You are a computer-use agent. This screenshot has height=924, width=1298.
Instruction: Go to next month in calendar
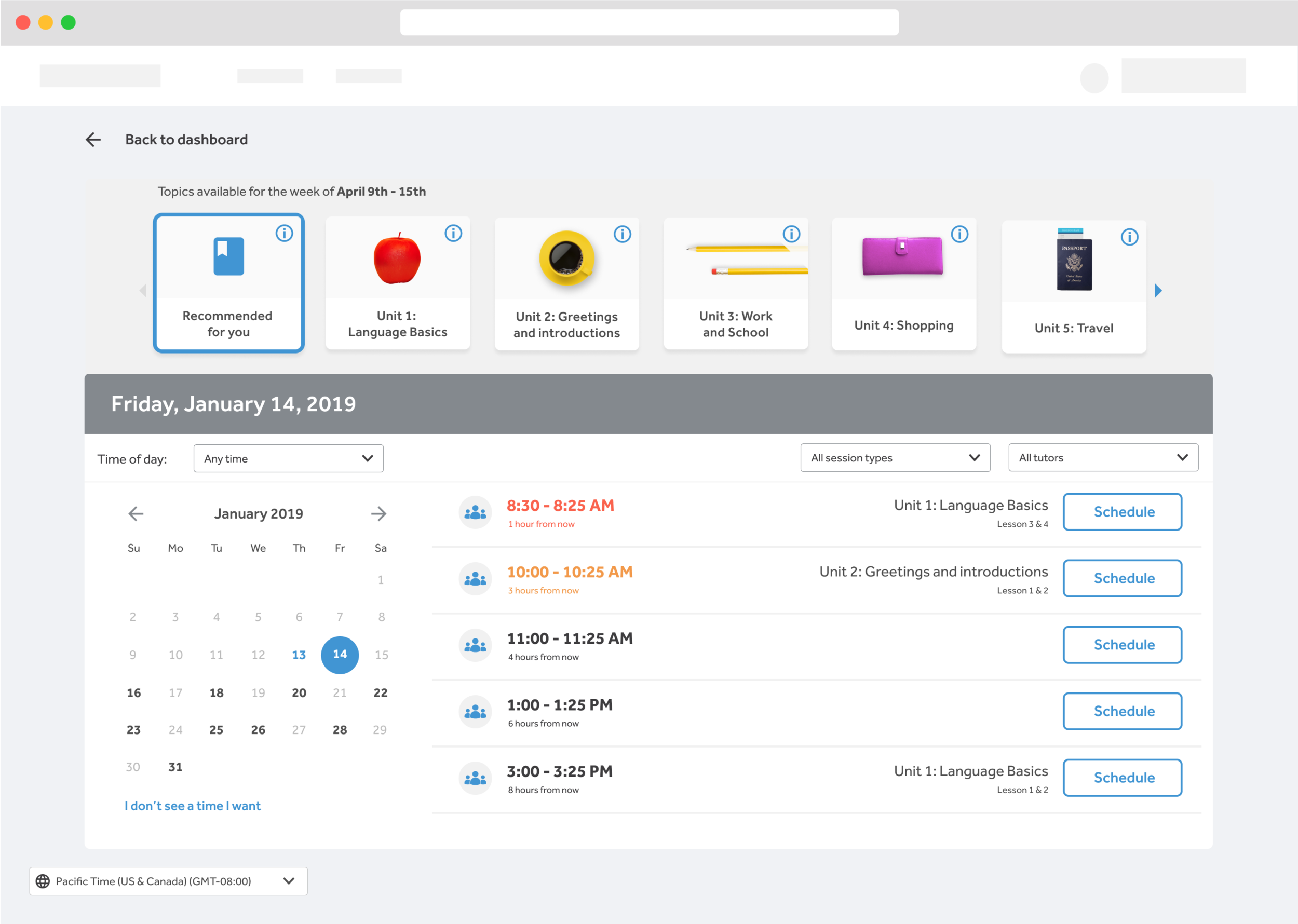[378, 514]
